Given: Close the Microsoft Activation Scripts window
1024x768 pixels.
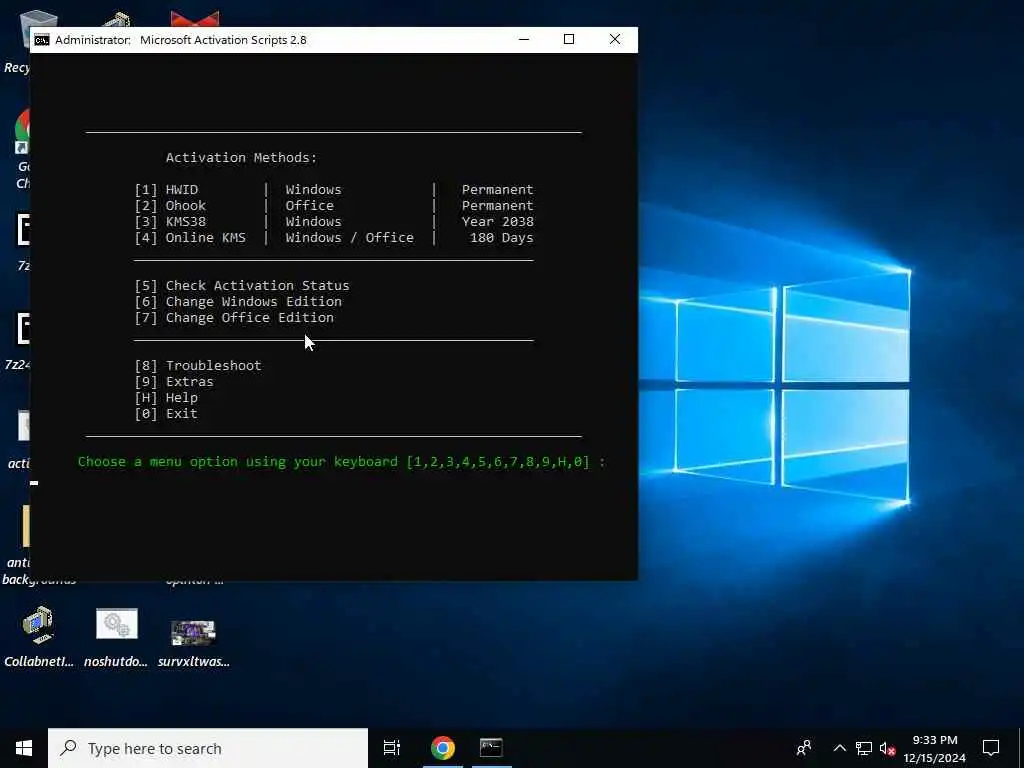Looking at the screenshot, I should coord(615,39).
